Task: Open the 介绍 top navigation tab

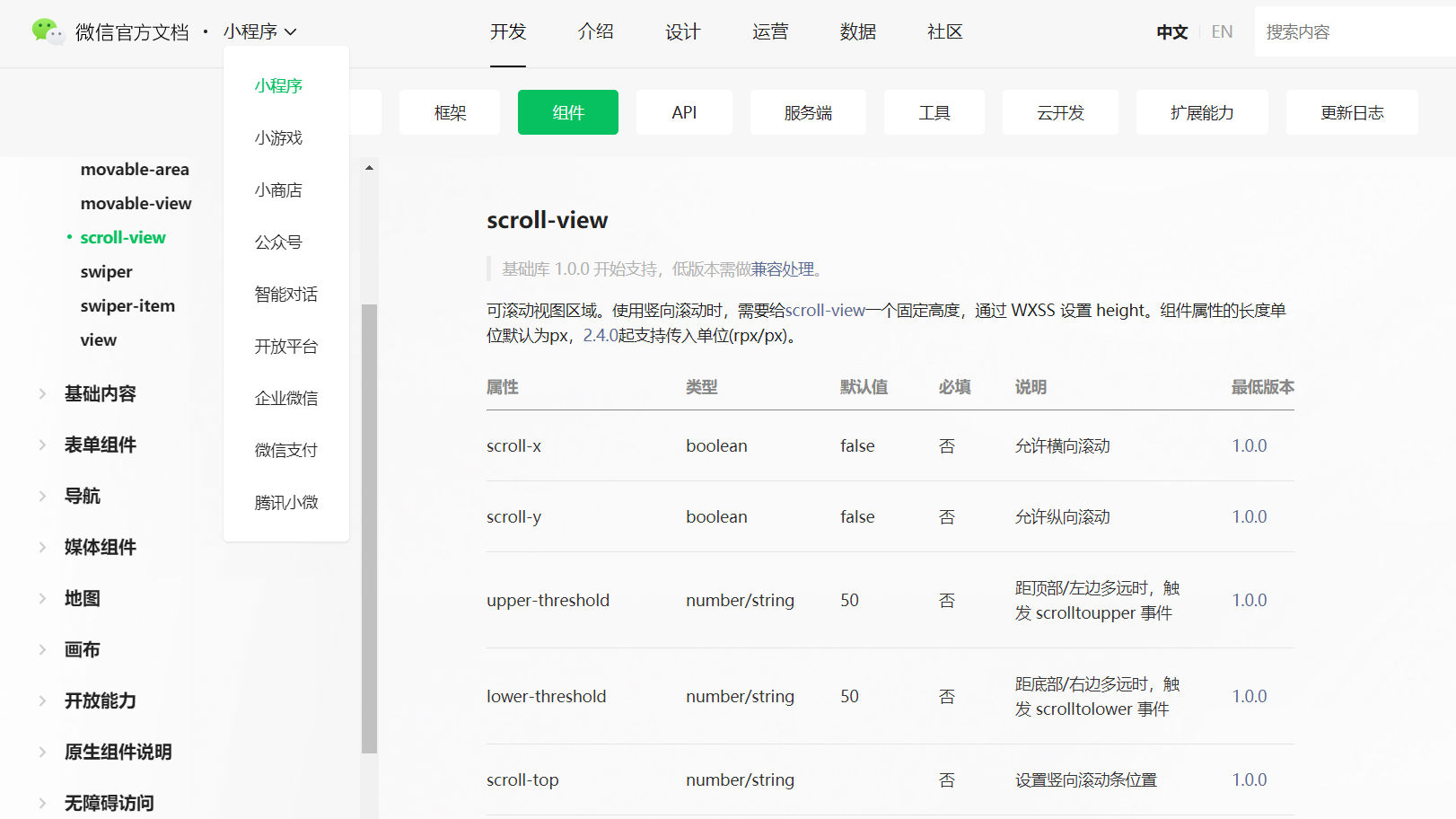Action: coord(595,32)
